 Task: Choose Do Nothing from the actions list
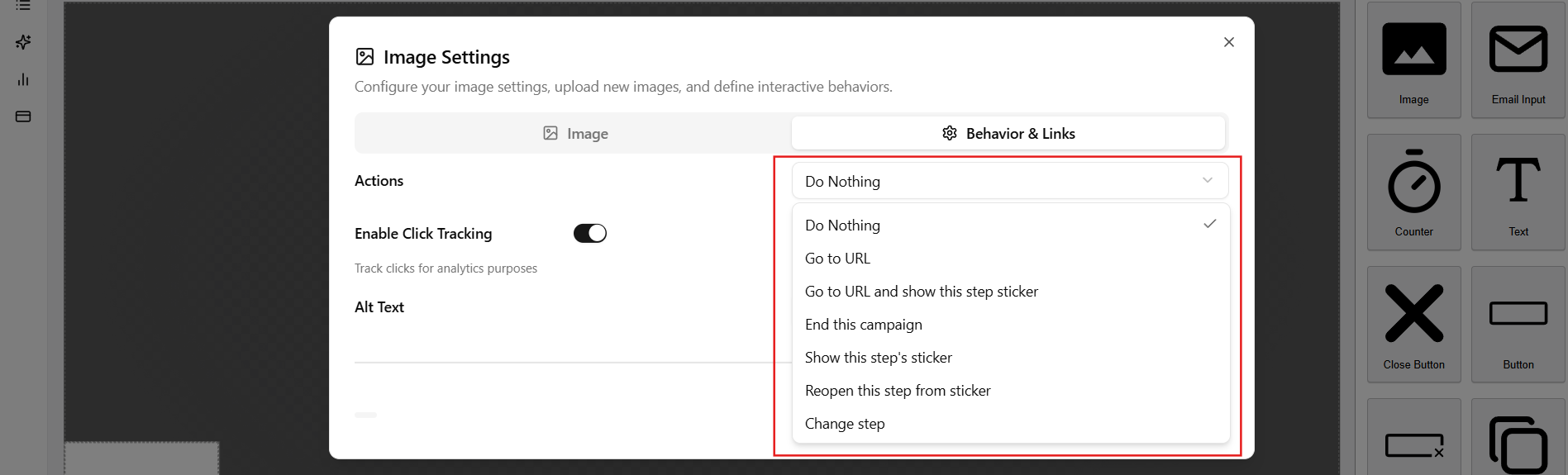tap(1010, 226)
